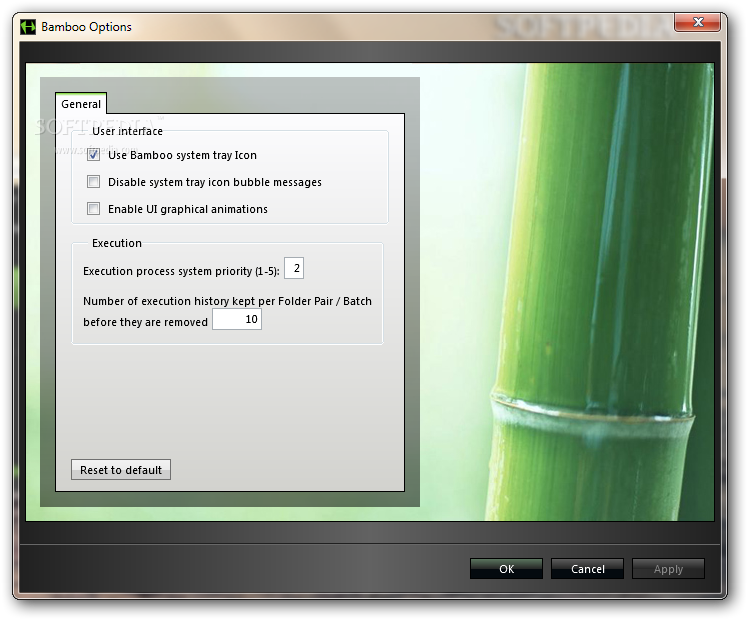Click the Bamboo app icon in title bar
748x620 pixels.
click(28, 27)
